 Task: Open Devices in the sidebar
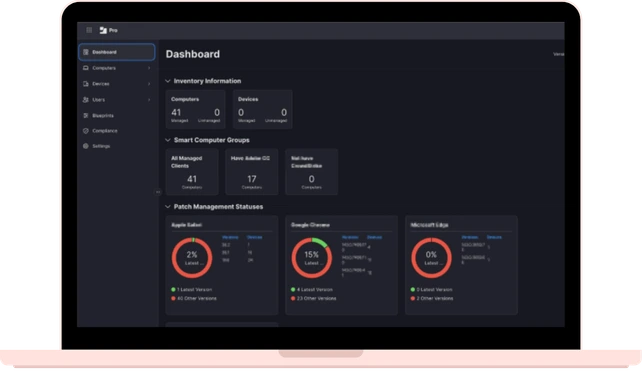[117, 84]
